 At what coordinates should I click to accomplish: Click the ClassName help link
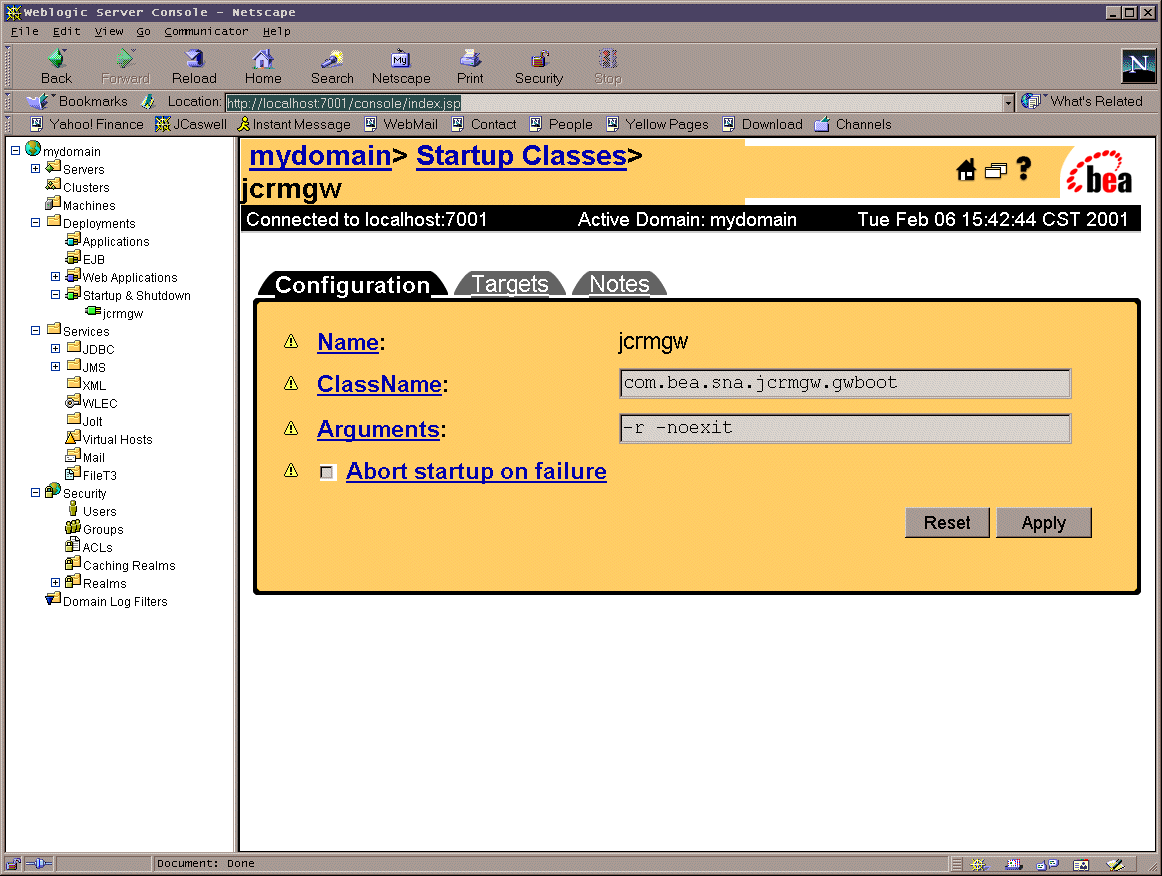(x=379, y=384)
